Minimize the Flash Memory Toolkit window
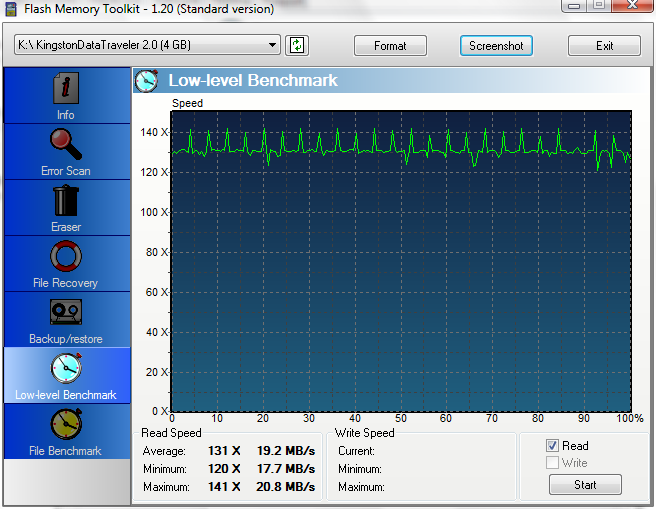The image size is (656, 509). coord(574,6)
